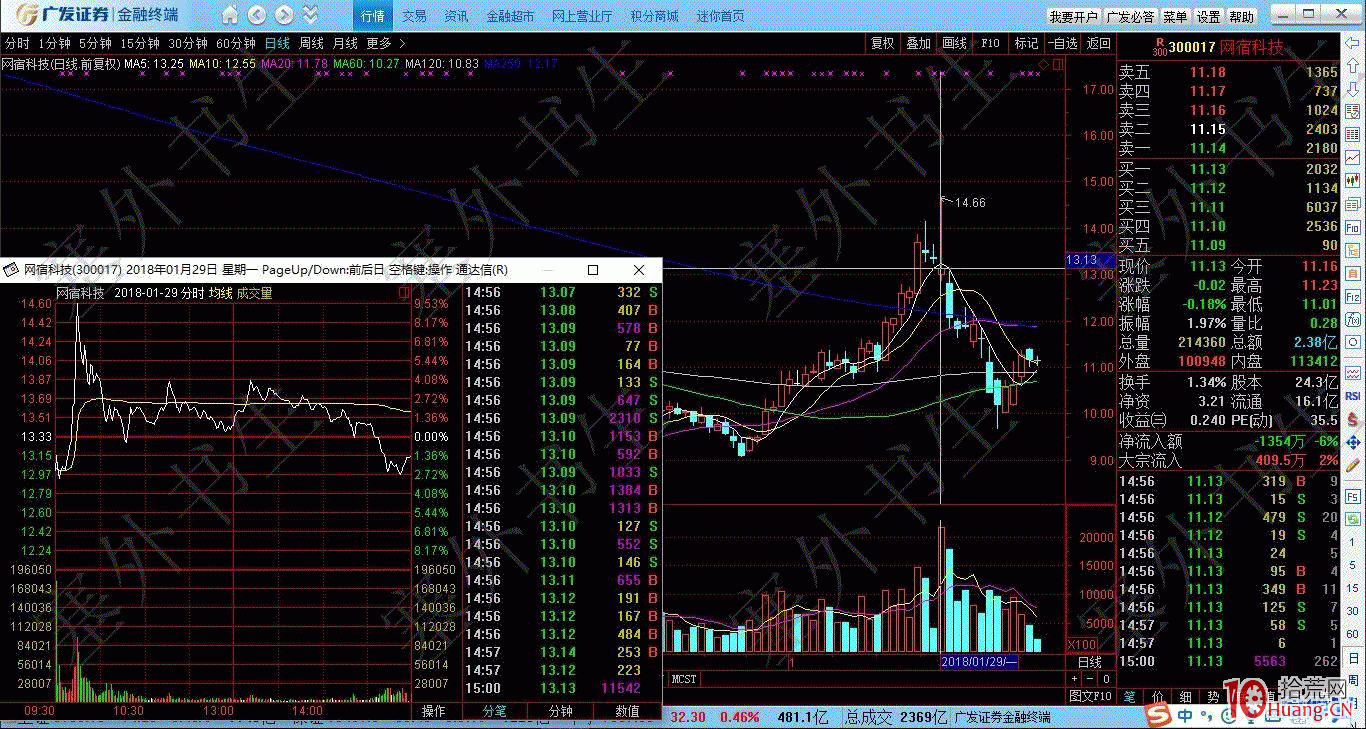Close the 网宿科技 intraday popup window
Screen dimensions: 1366x729
(639, 270)
